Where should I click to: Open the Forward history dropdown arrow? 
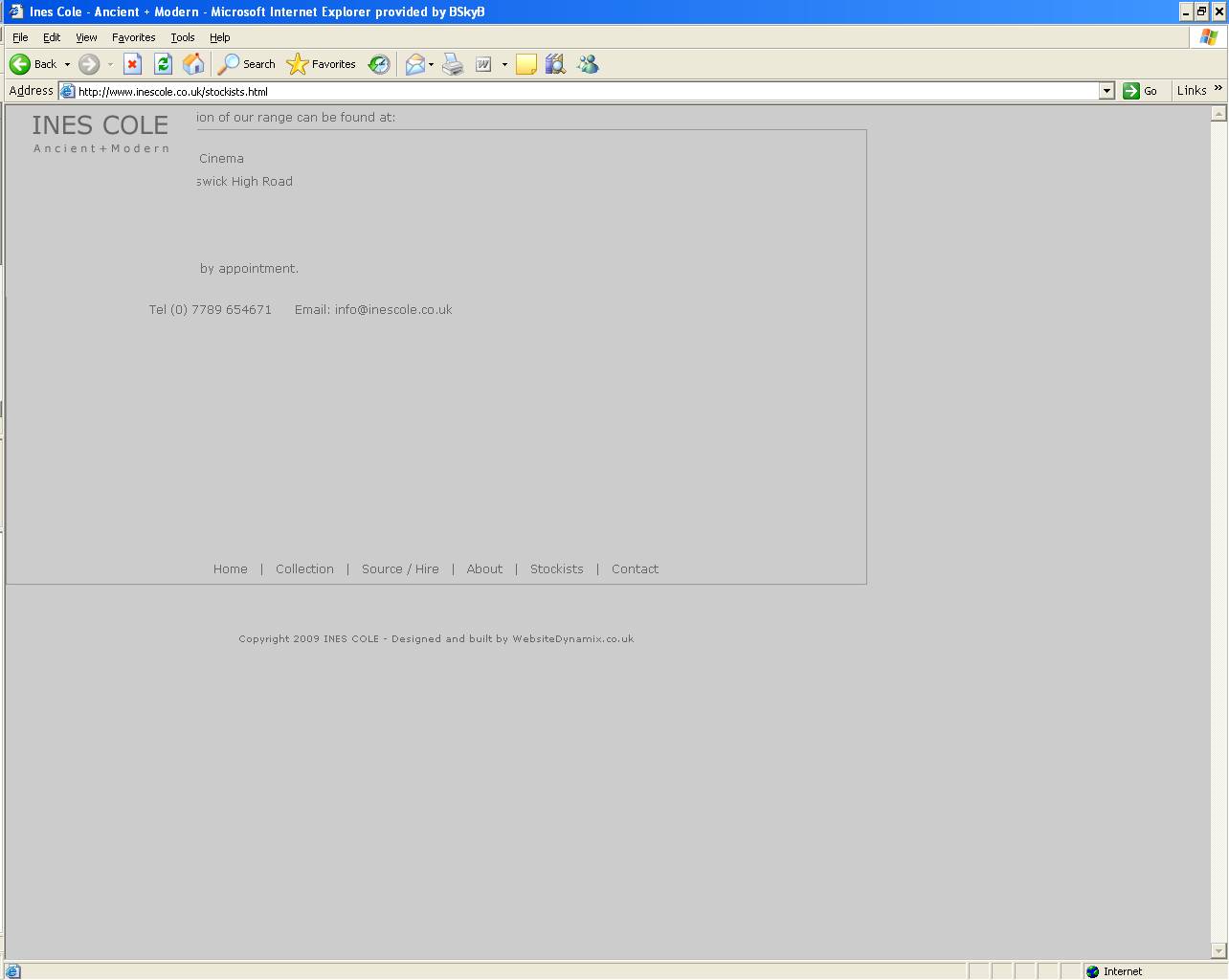110,64
